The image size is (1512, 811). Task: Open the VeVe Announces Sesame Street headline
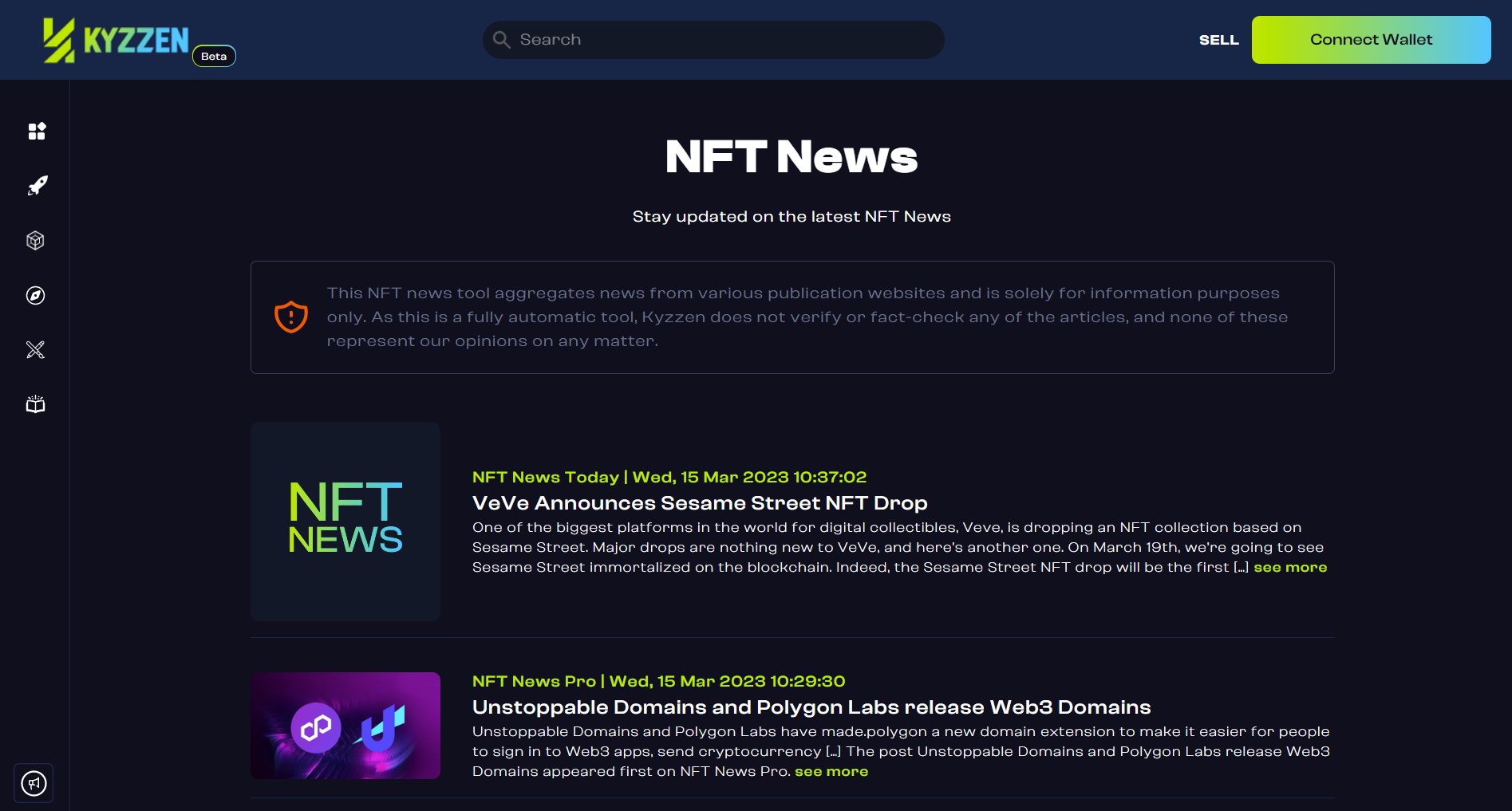click(x=699, y=503)
